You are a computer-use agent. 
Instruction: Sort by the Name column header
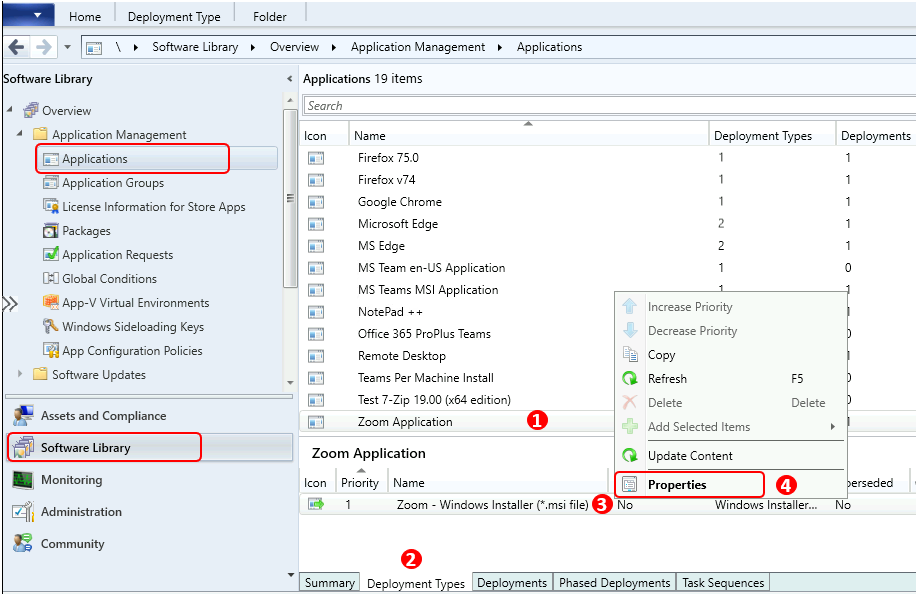[x=529, y=135]
